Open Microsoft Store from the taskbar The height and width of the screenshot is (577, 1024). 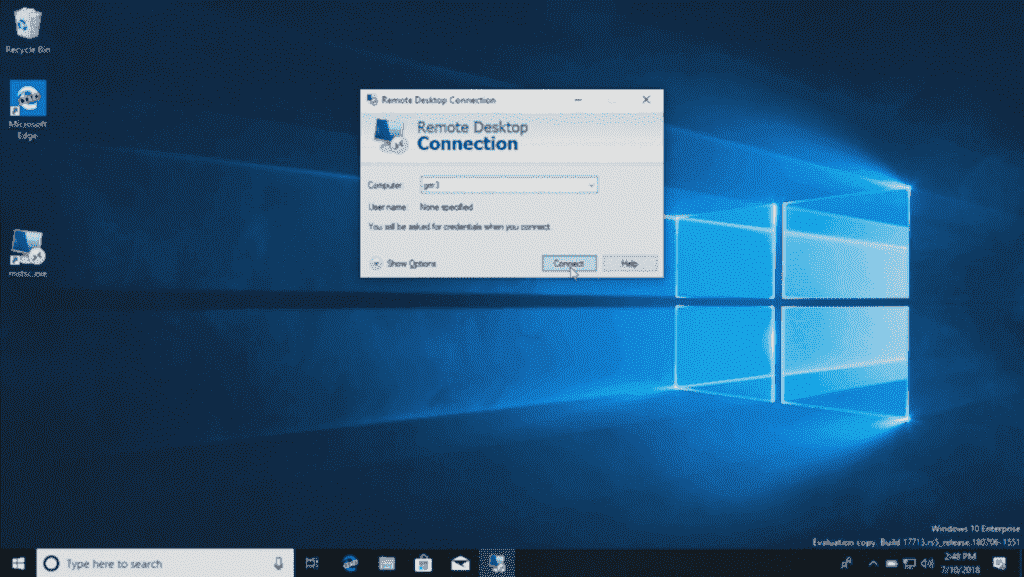pyautogui.click(x=423, y=563)
